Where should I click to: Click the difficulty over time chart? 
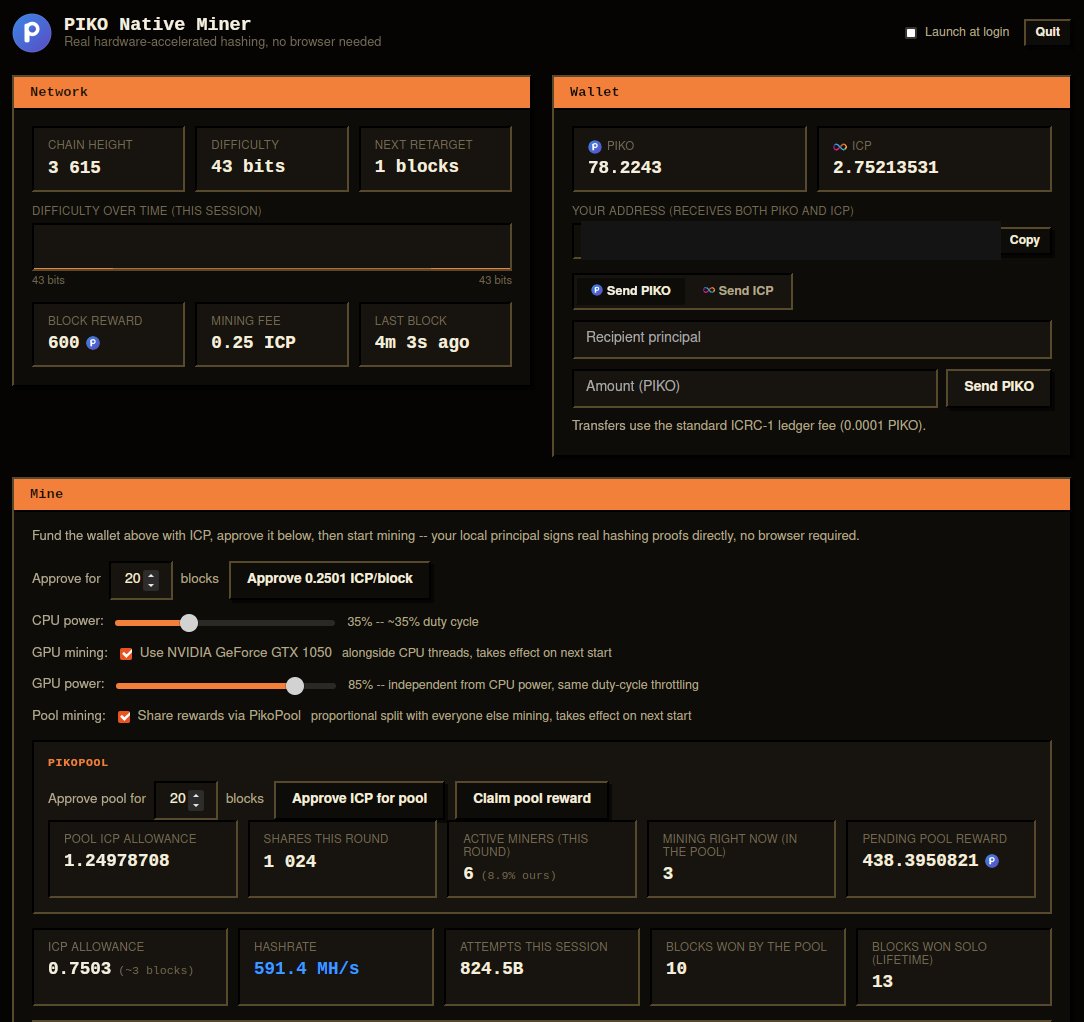(x=272, y=246)
